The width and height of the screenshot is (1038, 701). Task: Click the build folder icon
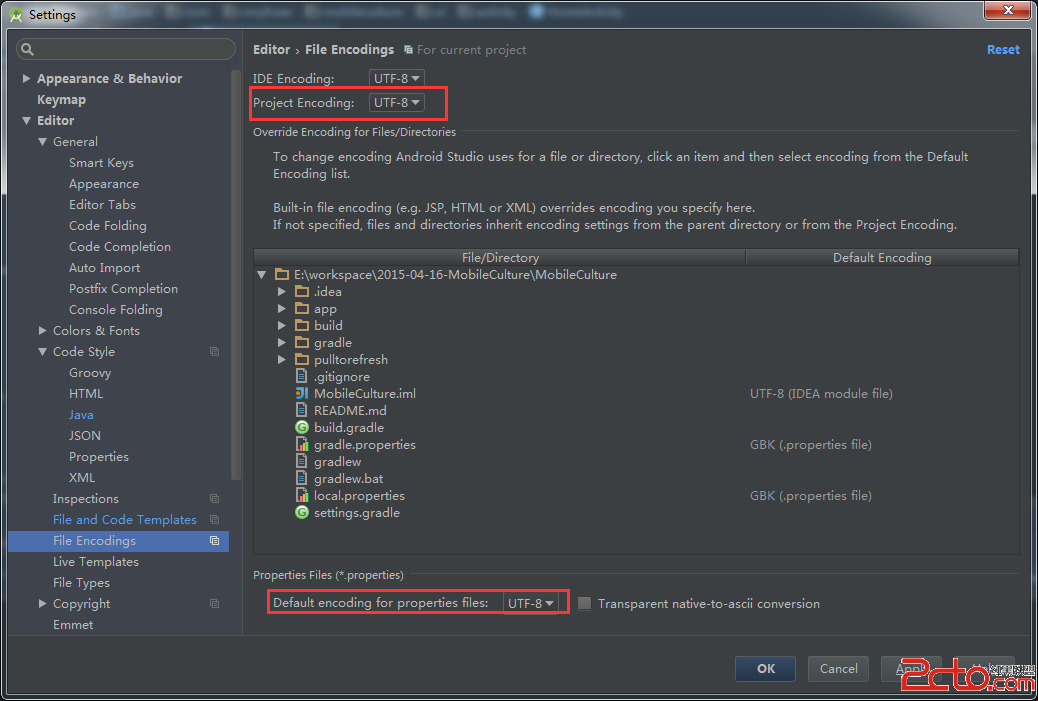(302, 325)
